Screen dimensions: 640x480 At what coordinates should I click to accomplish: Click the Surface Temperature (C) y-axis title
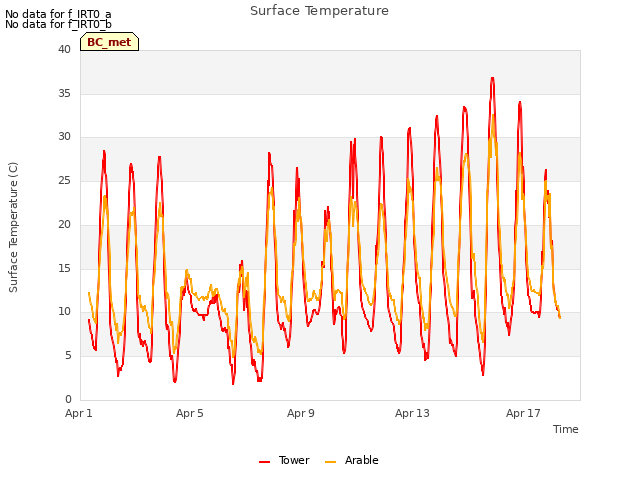[x=13, y=227]
